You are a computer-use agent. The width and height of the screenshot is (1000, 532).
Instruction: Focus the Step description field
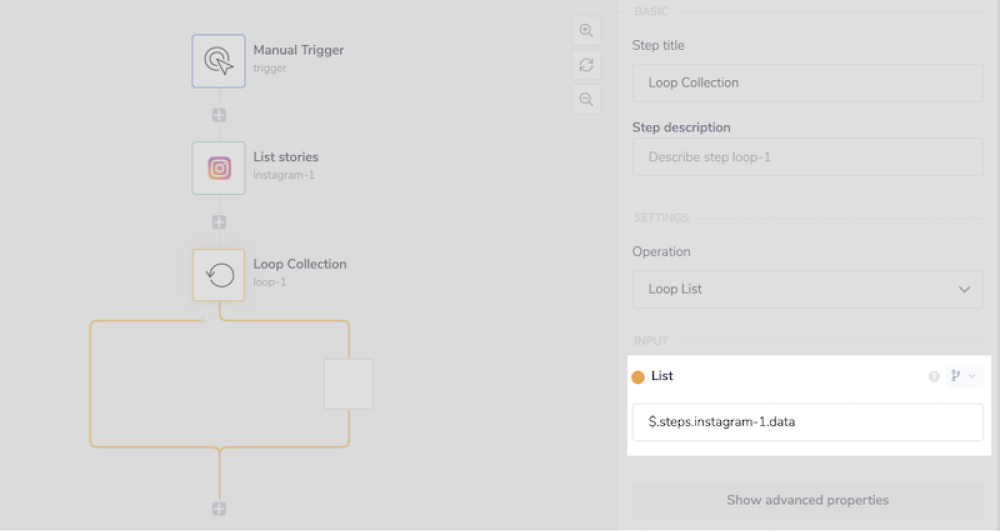point(807,157)
